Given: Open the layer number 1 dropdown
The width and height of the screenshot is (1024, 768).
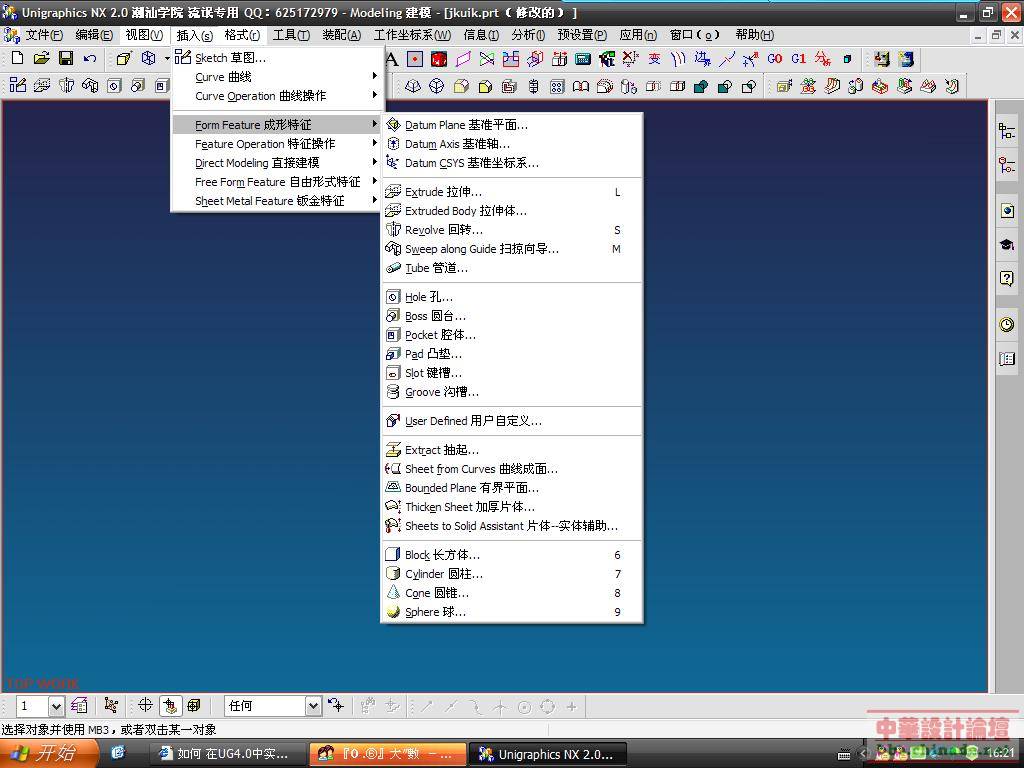Looking at the screenshot, I should [56, 706].
